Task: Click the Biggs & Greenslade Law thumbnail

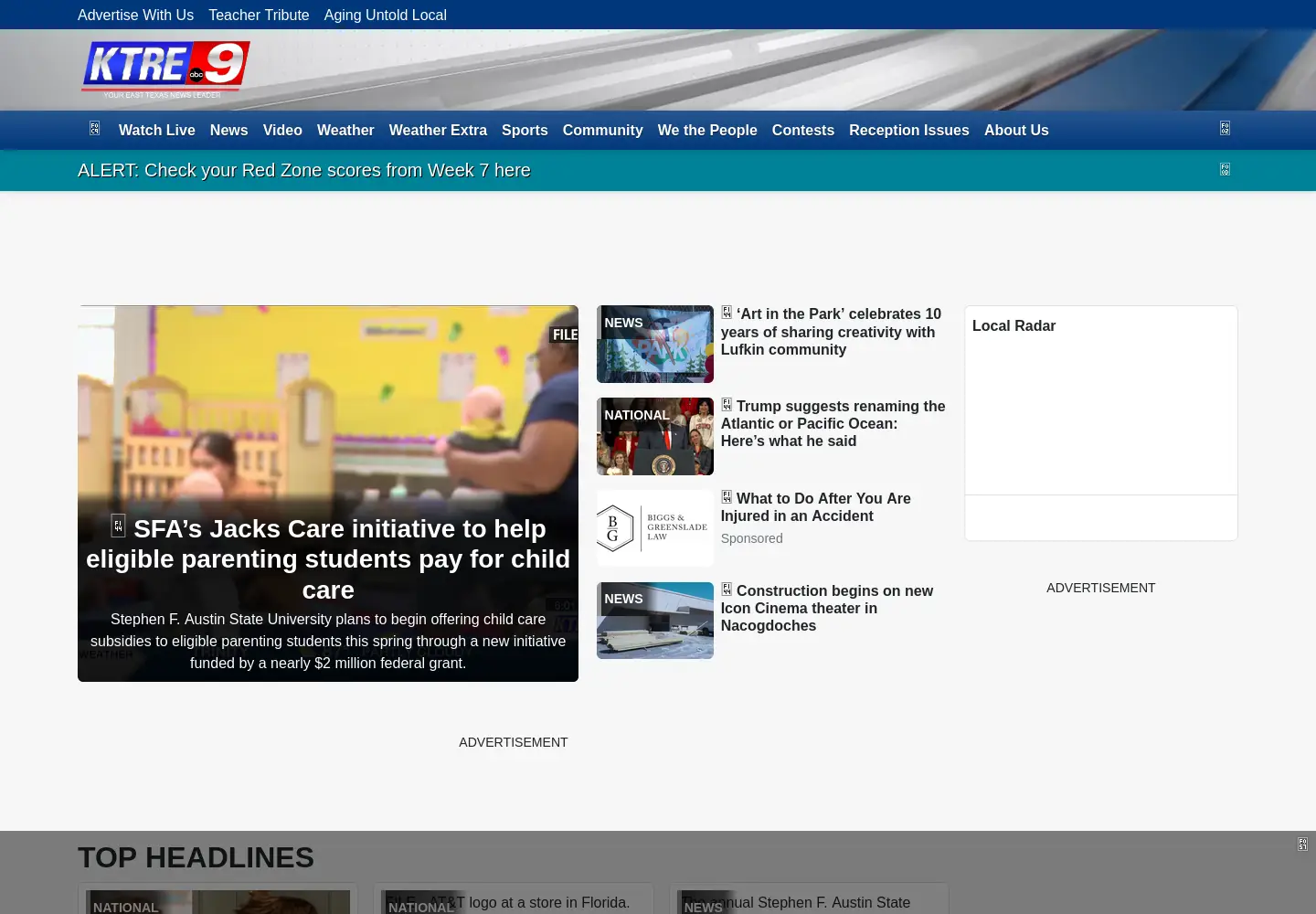Action: click(655, 528)
